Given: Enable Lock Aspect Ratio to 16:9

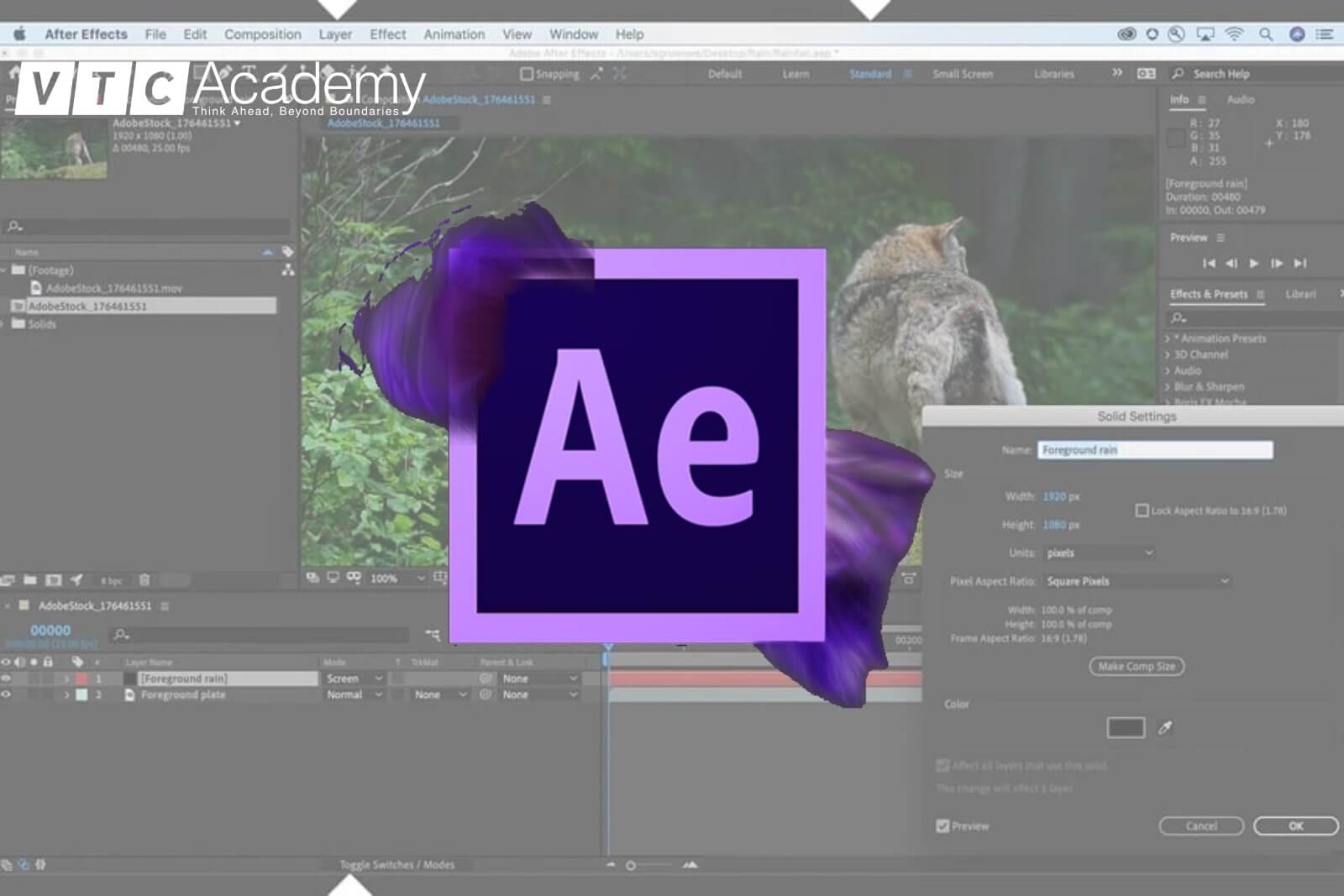Looking at the screenshot, I should 1142,510.
